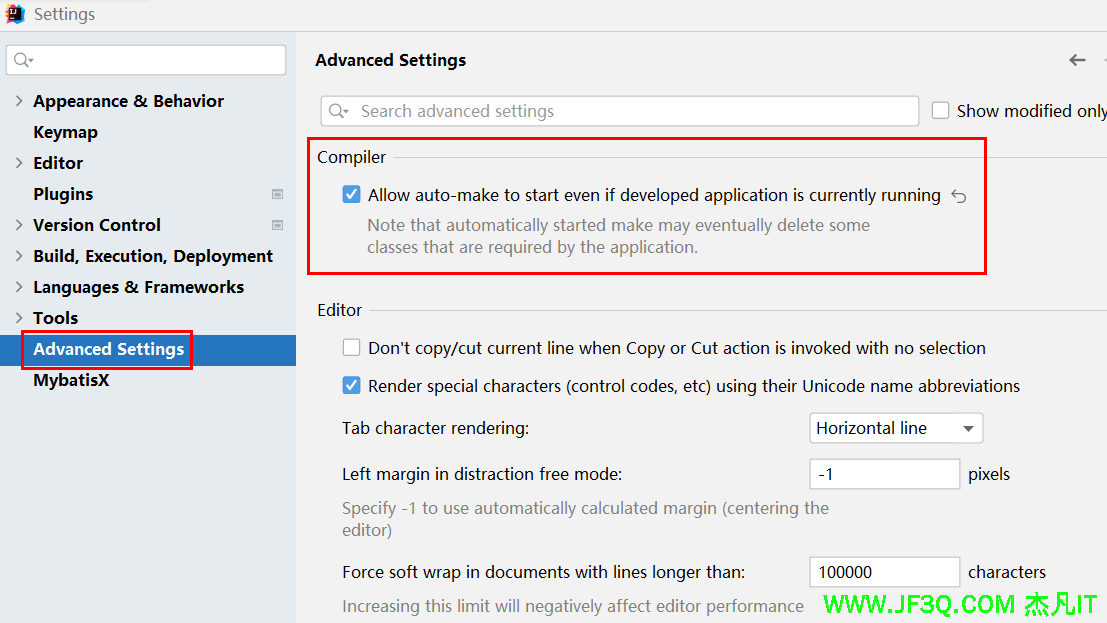Click the Left margin pixels input field

884,474
